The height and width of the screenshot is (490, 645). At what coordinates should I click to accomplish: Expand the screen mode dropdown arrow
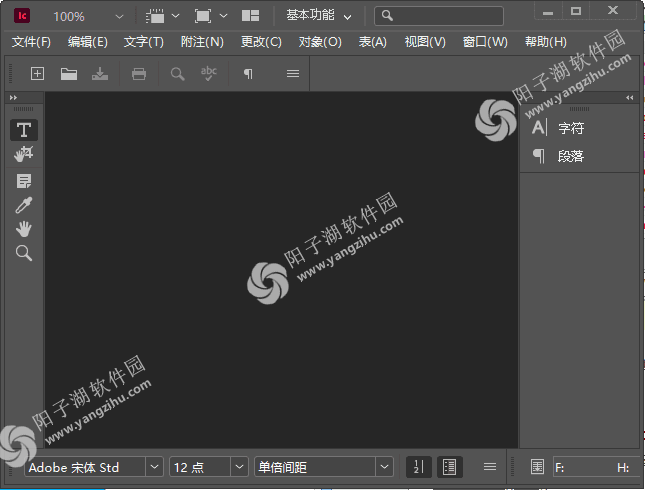tap(223, 16)
